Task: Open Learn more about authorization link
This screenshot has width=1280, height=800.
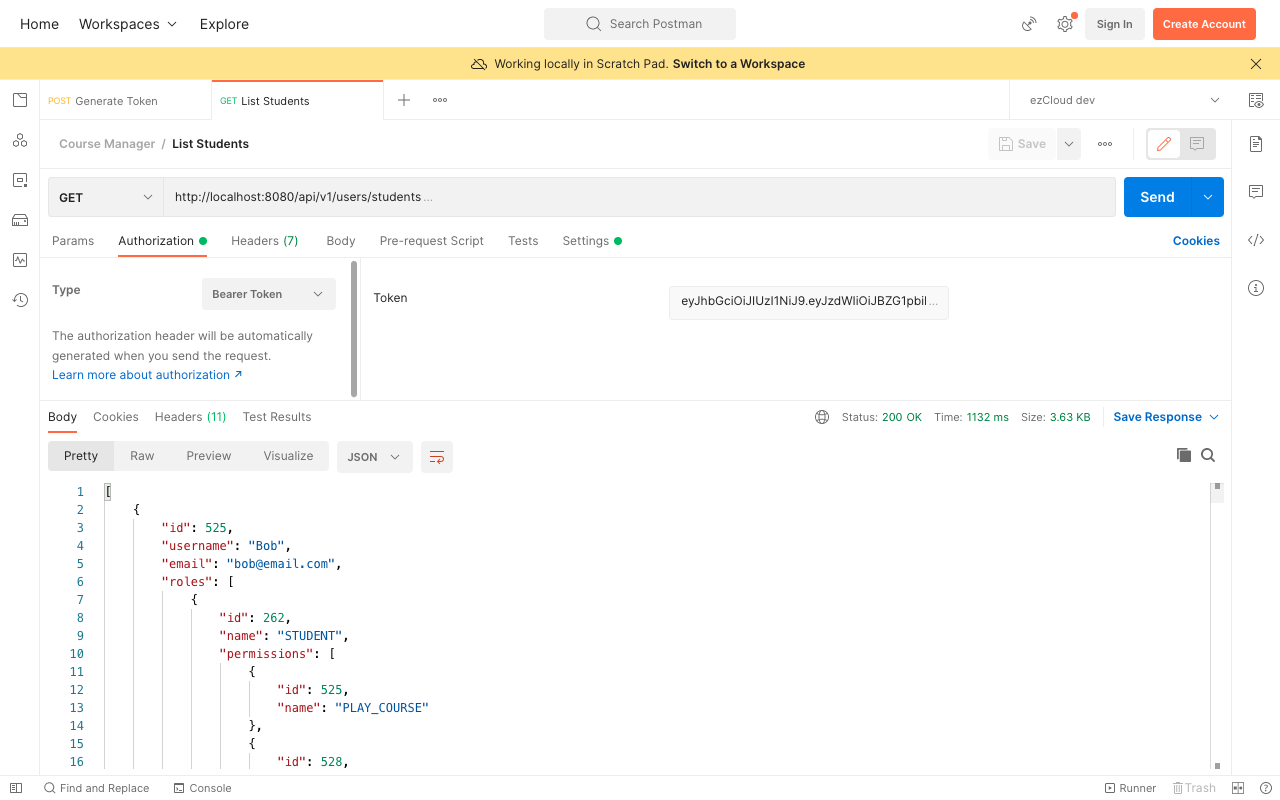Action: (x=147, y=375)
